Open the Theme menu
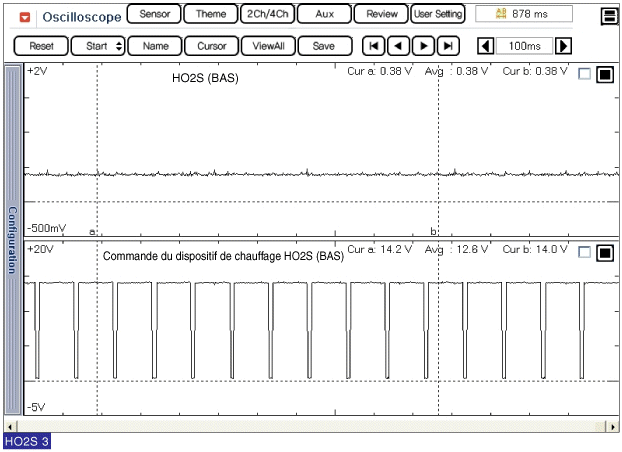 (x=211, y=15)
